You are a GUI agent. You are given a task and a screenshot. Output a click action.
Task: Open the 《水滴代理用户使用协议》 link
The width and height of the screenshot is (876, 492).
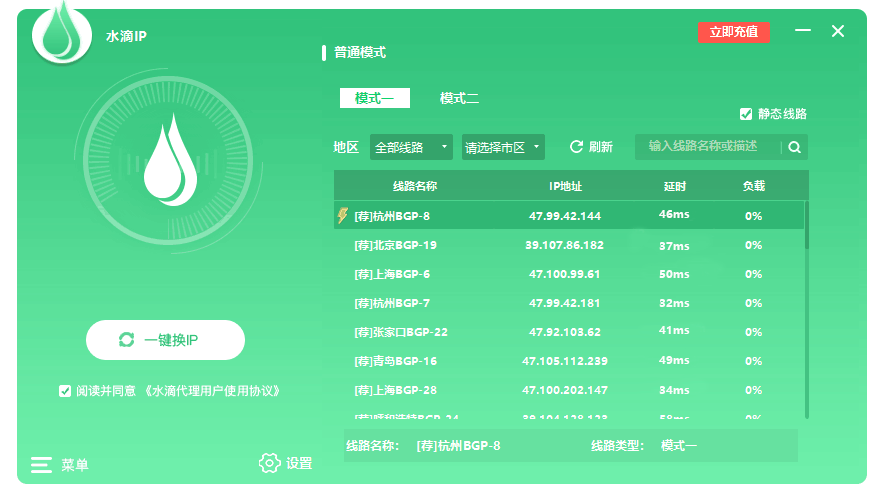click(211, 391)
